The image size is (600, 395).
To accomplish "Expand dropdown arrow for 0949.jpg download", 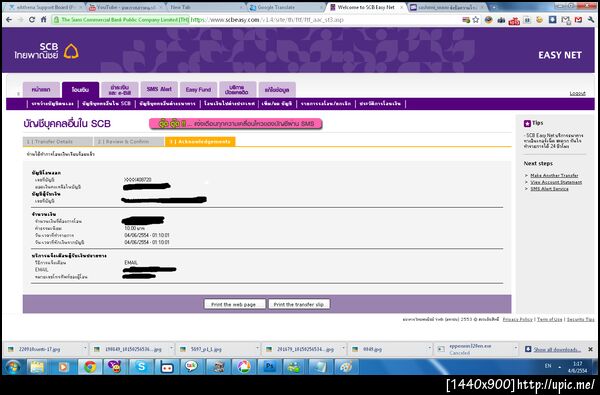I will click(x=430, y=348).
